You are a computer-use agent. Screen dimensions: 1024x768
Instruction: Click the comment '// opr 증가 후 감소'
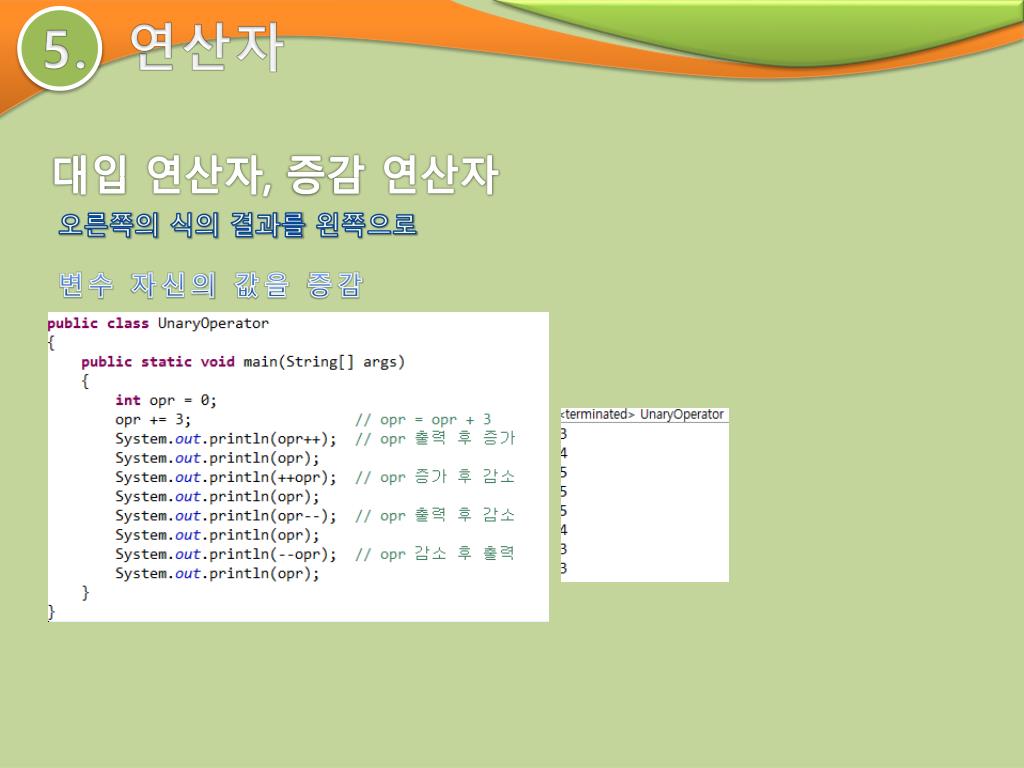(x=435, y=477)
